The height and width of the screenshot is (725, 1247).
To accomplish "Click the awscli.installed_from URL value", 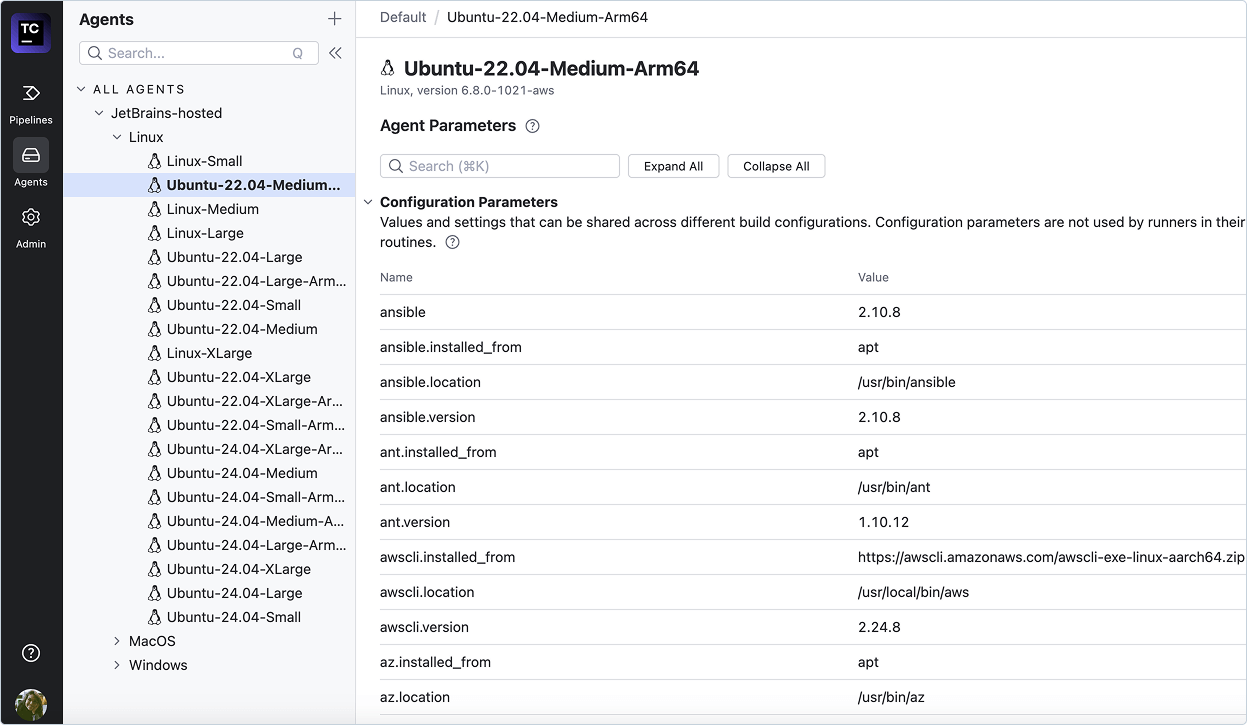I will 1051,557.
